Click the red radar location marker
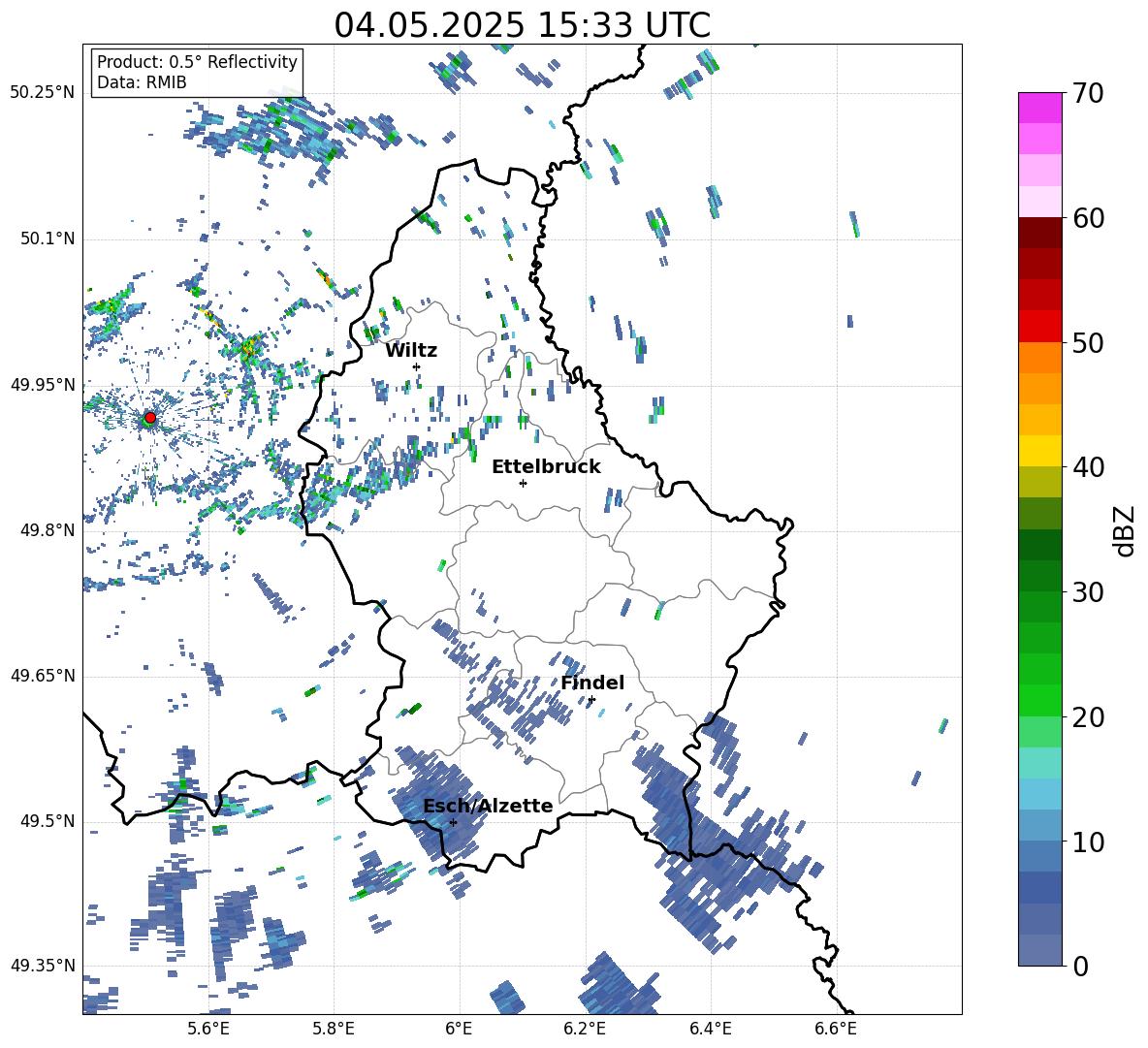 pos(150,418)
